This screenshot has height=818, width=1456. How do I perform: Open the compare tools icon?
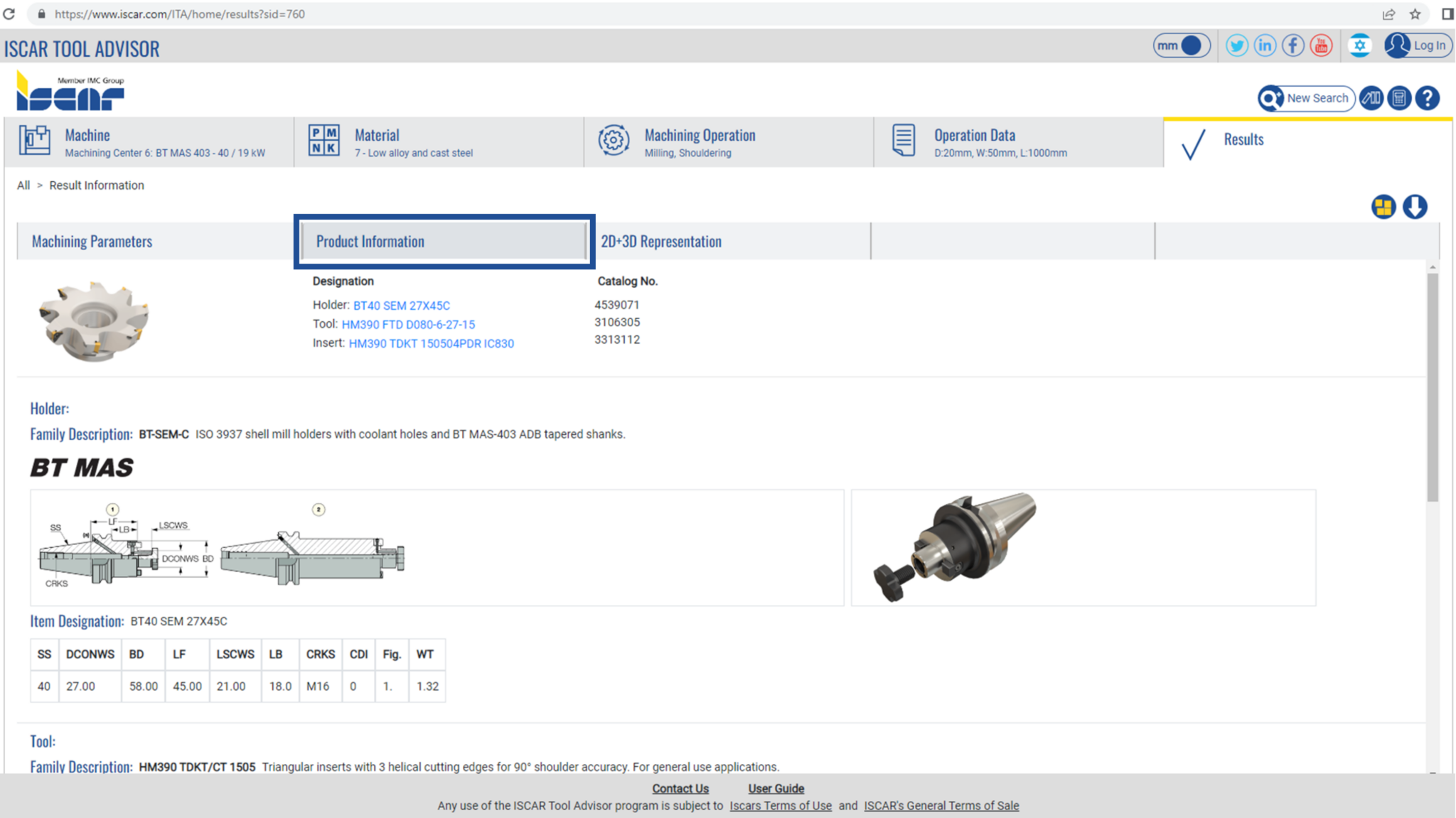pyautogui.click(x=1371, y=98)
